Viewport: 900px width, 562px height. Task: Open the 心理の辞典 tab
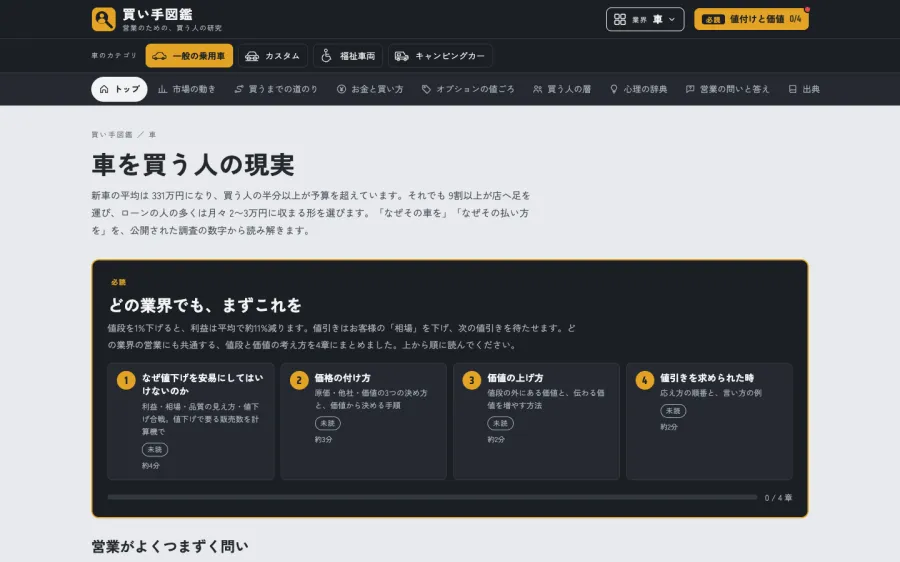(x=638, y=89)
